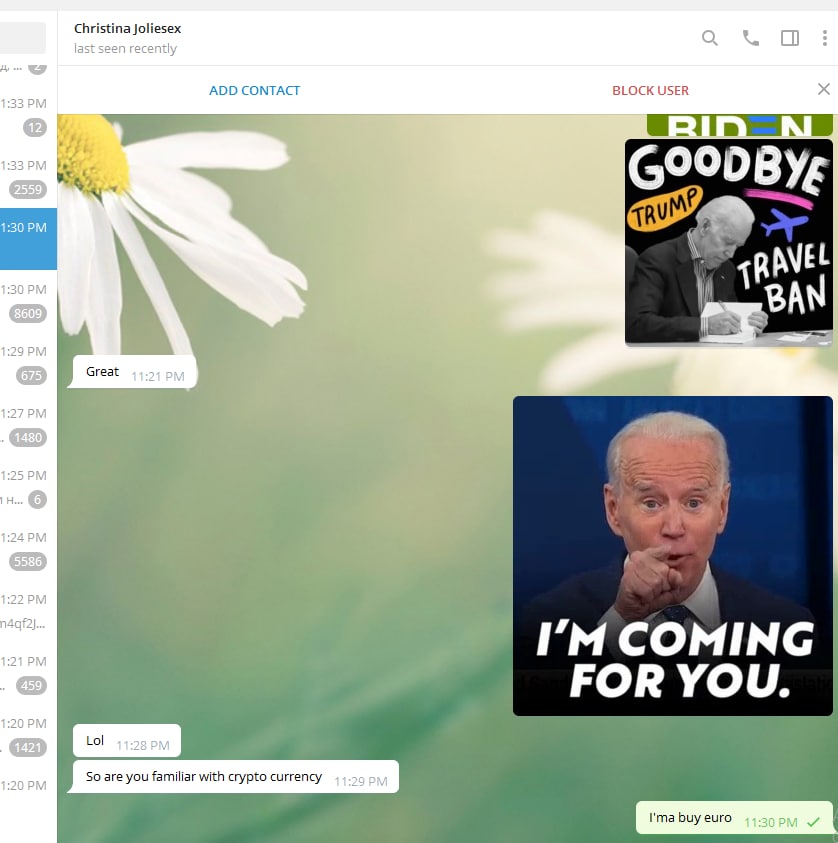The width and height of the screenshot is (838, 843).
Task: Click the 11:30 PM sent checkmark
Action: tap(813, 822)
